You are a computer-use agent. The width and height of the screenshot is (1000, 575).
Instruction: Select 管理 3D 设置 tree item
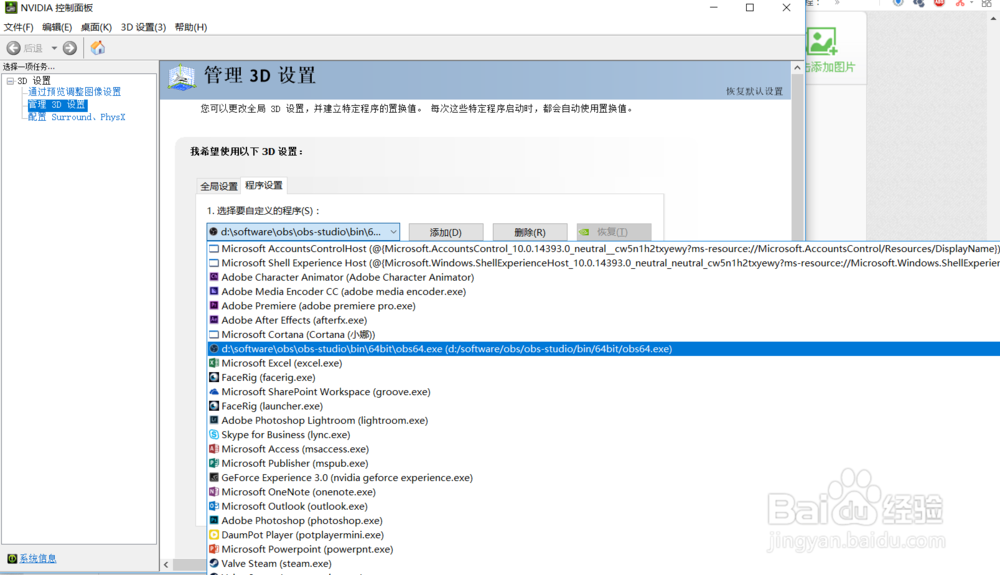57,105
